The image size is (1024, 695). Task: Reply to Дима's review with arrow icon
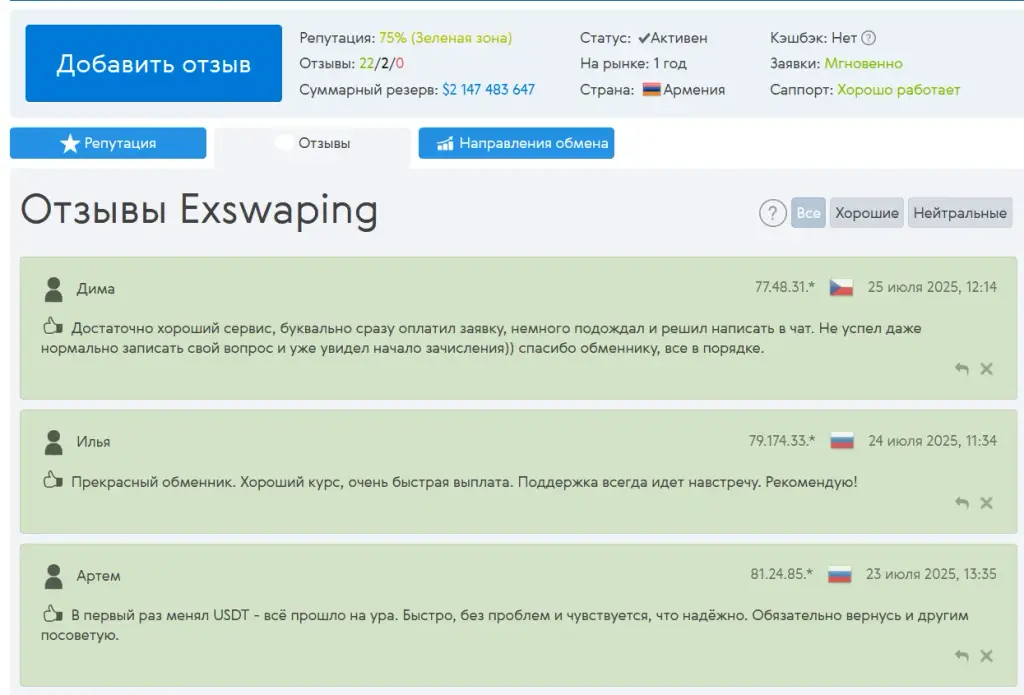[962, 369]
